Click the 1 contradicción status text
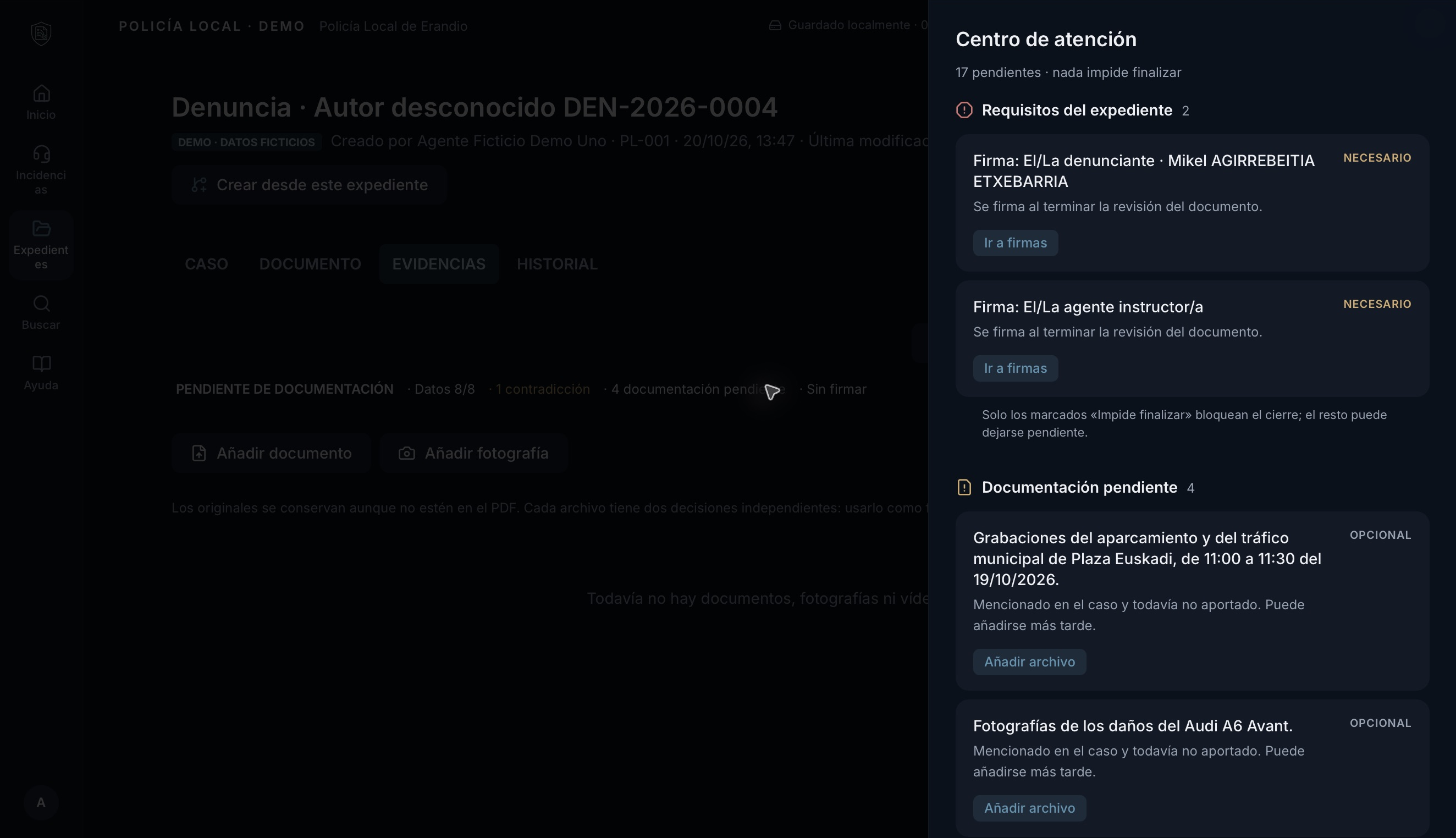Screen dimensions: 1456x838 [x=542, y=389]
